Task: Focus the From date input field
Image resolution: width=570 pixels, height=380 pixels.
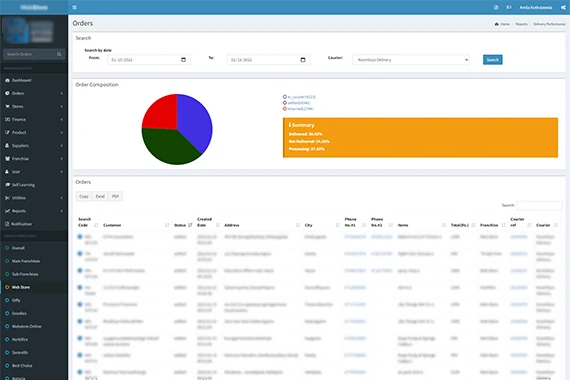Action: tap(149, 60)
